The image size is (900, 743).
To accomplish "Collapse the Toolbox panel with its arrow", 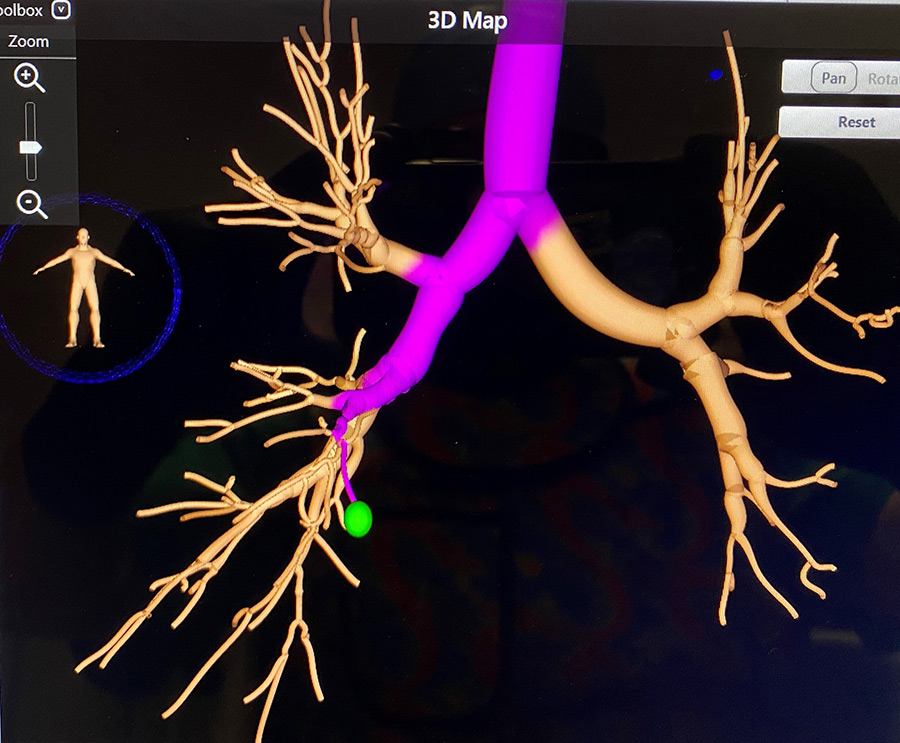I will [x=62, y=10].
